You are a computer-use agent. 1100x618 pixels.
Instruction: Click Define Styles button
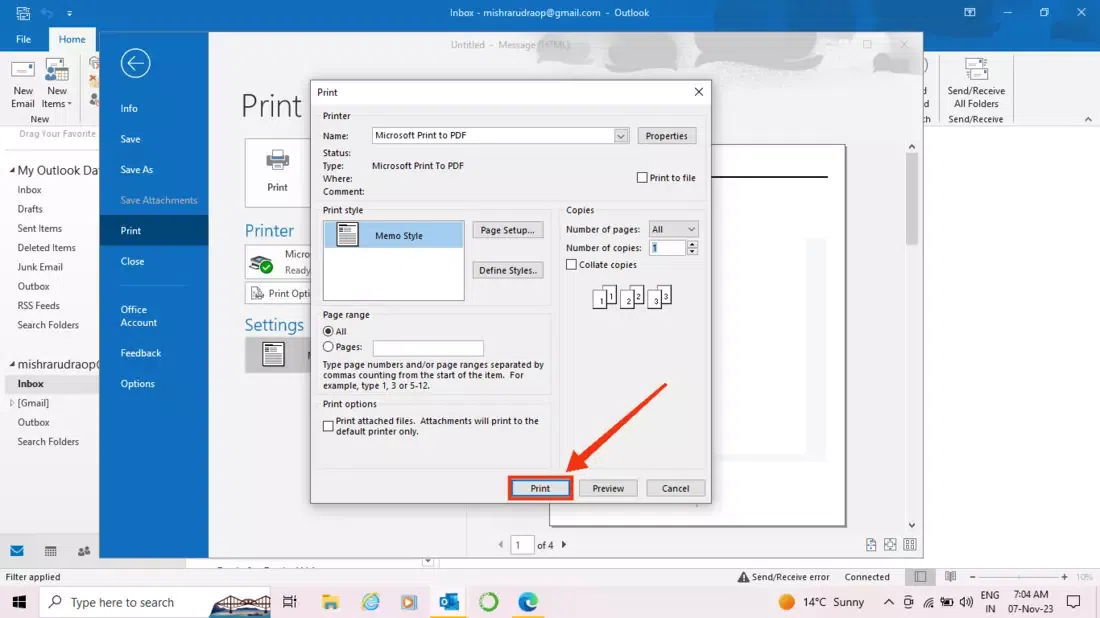click(x=507, y=270)
